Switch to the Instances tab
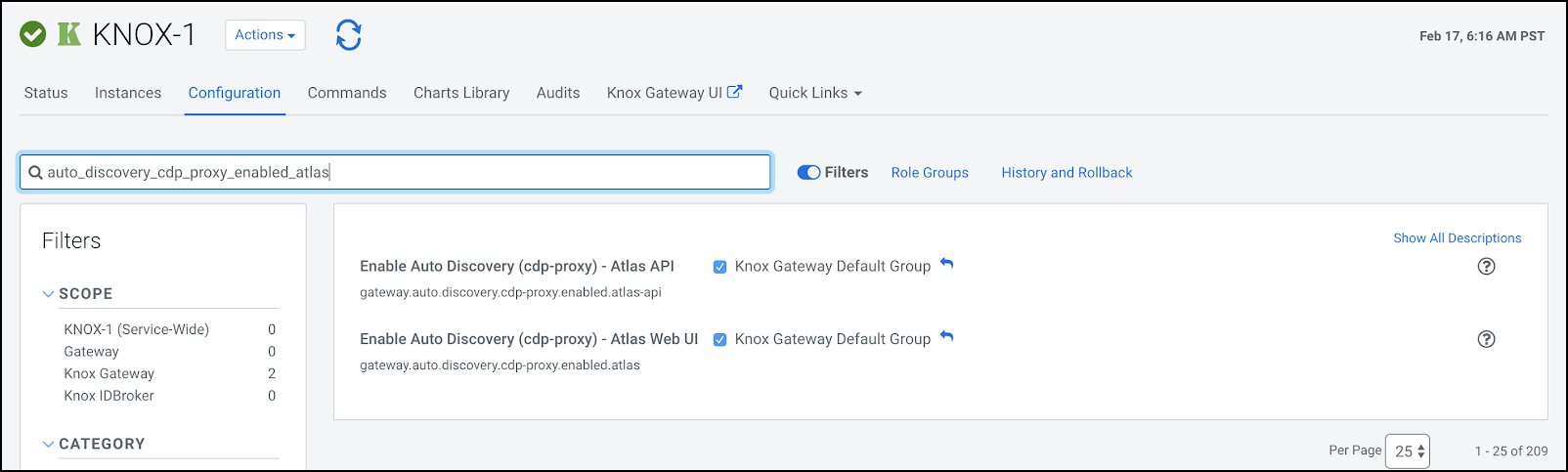Screen dimensions: 1568x472 128,93
